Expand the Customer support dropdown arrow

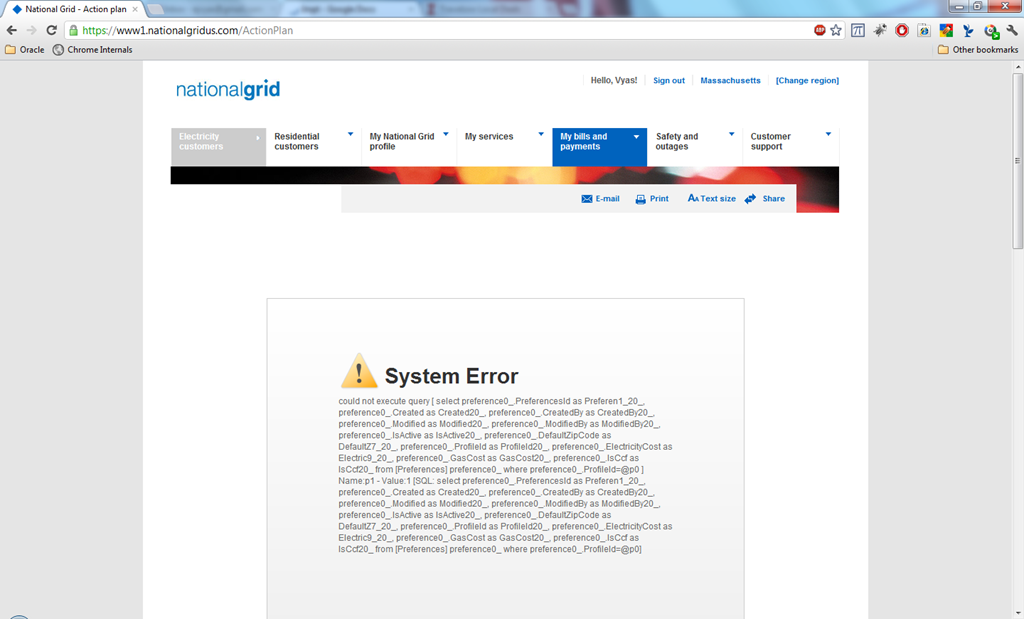click(x=828, y=135)
